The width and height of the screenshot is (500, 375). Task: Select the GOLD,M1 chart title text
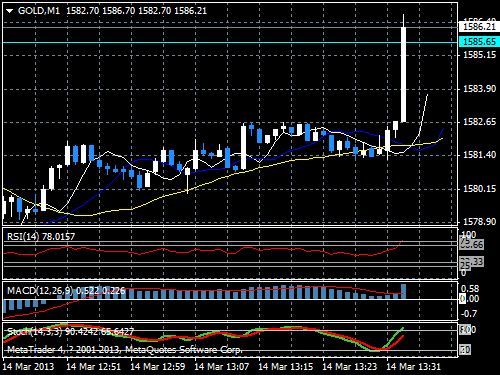tap(39, 11)
